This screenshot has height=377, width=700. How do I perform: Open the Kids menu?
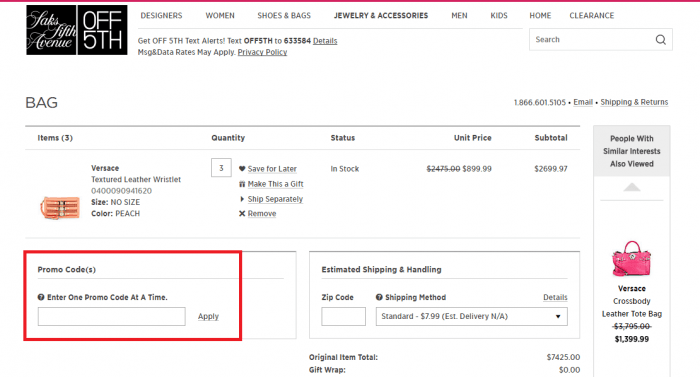coord(499,16)
